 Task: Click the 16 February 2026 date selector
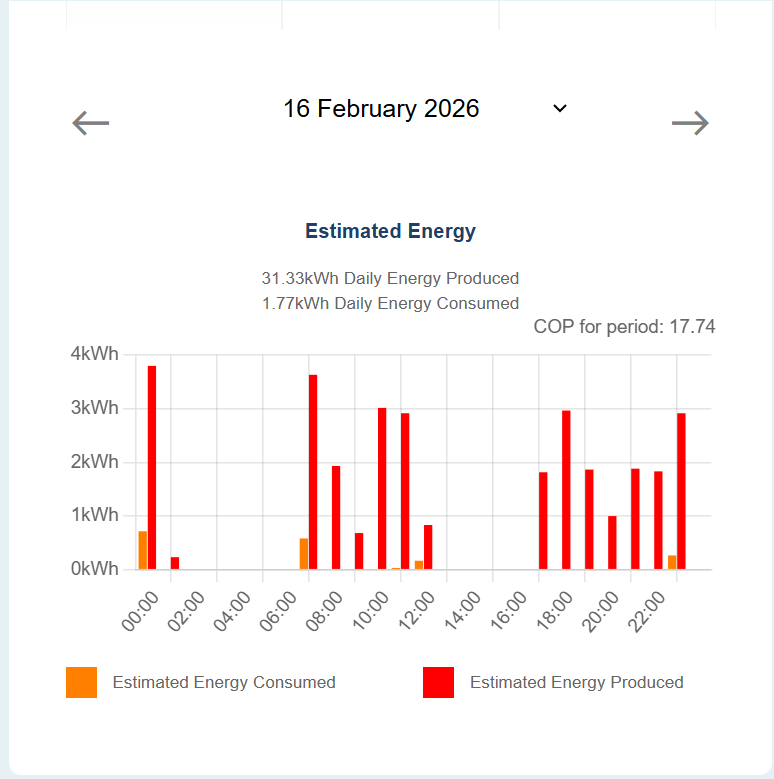[381, 109]
